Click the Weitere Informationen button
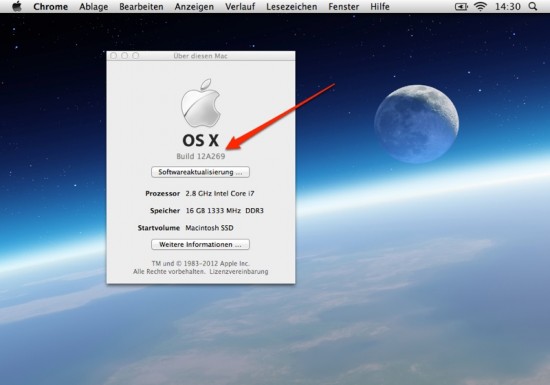The height and width of the screenshot is (385, 550). coord(200,244)
